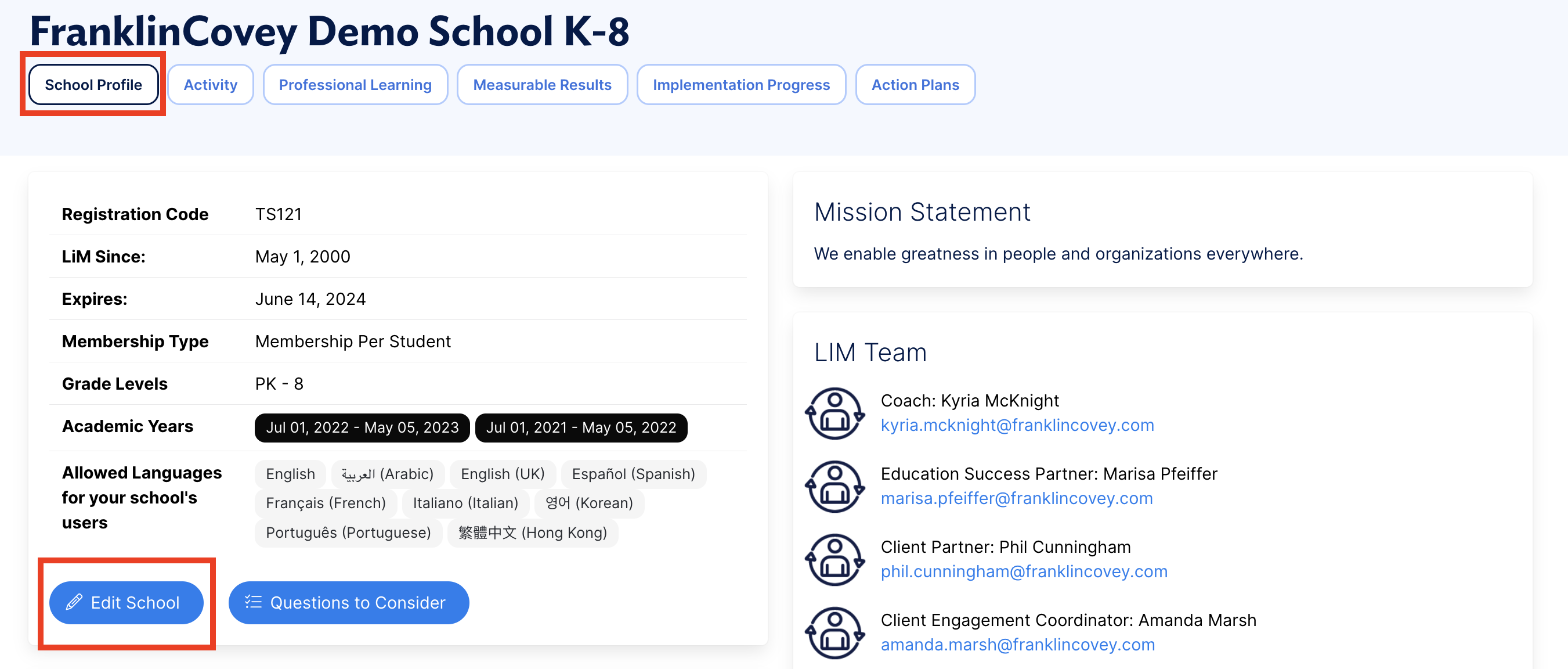Viewport: 1568px width, 669px height.
Task: Toggle the 繁體中文 (Hong Kong) language chip
Action: (x=532, y=533)
